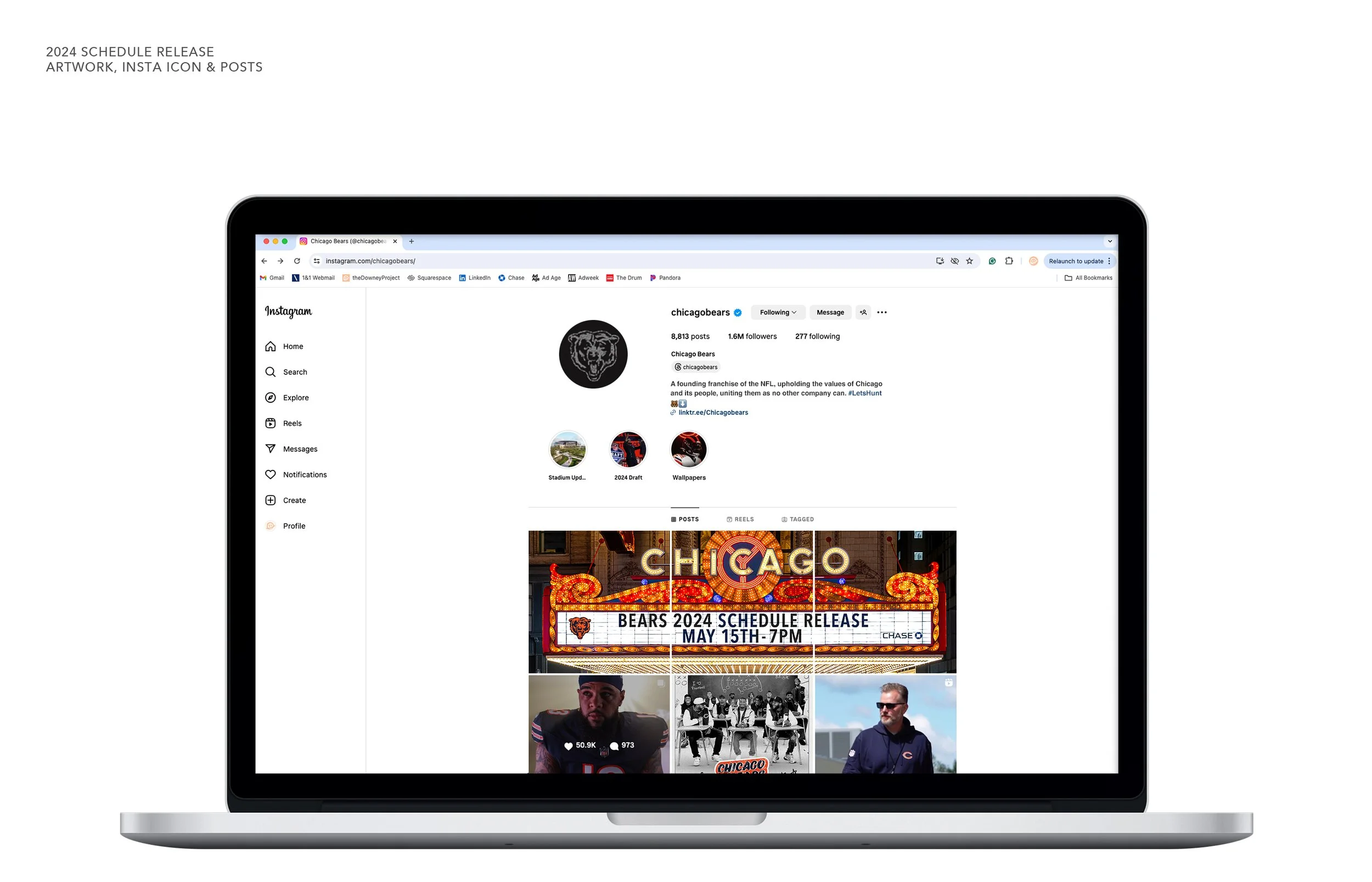Screen dimensions: 1372x882
Task: Expand the tab search dropdown arrow
Action: click(1110, 241)
